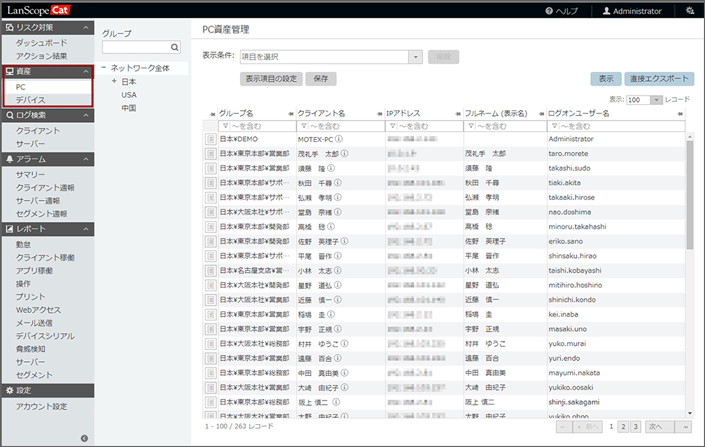This screenshot has height=447, width=705.
Task: Click the group search magnifier icon
Action: (x=175, y=47)
